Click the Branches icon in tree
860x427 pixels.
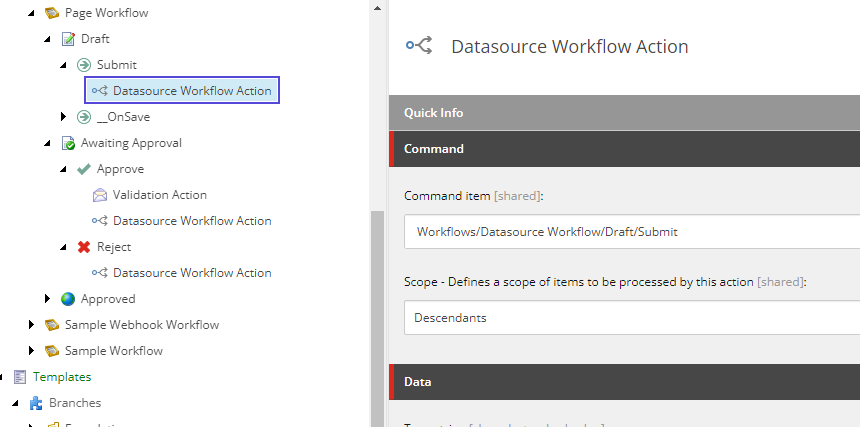[x=36, y=403]
